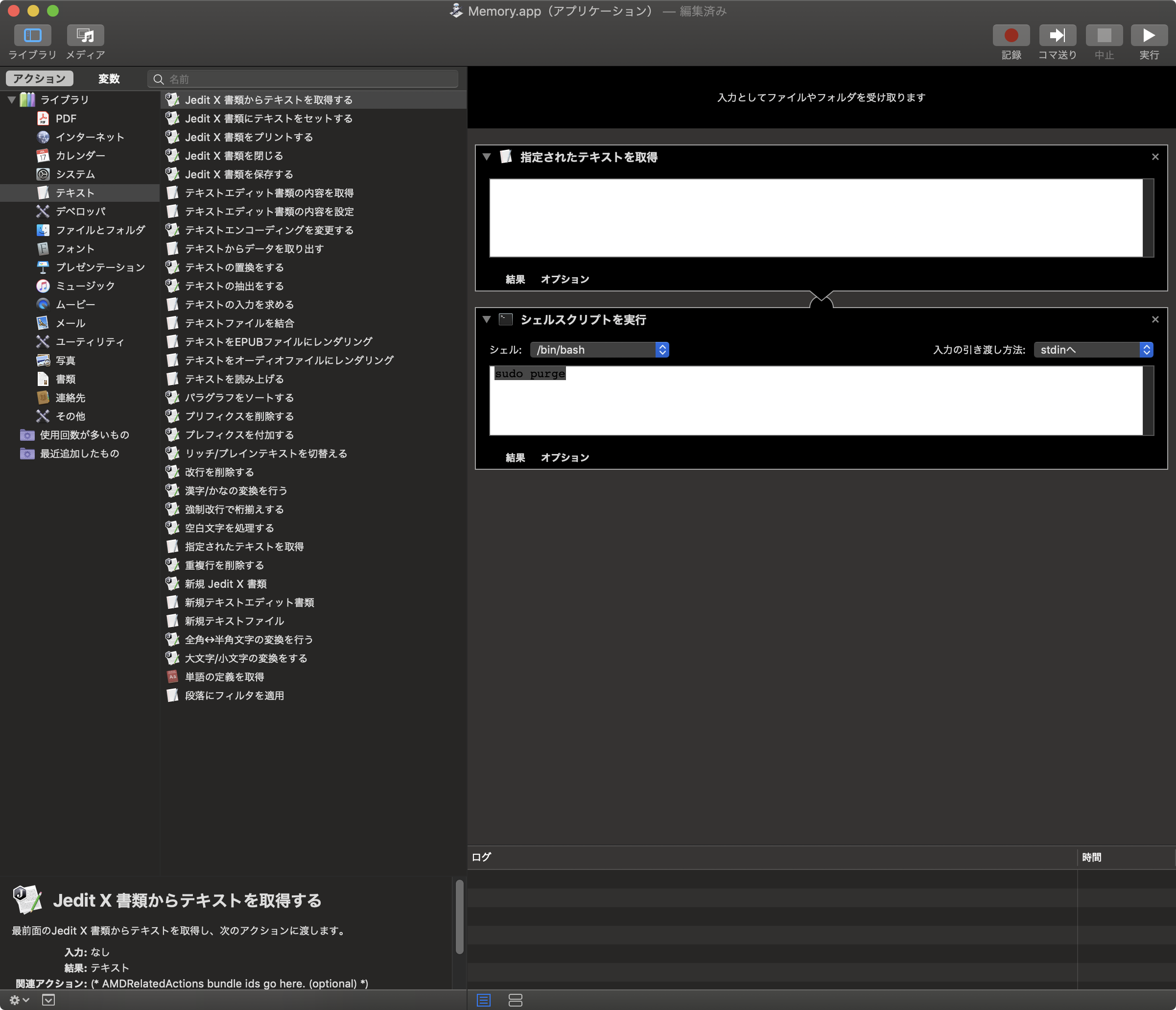Viewport: 1176px width, 1010px height.
Task: Select action リッチ/プレインテキストを切替える
Action: (x=313, y=454)
